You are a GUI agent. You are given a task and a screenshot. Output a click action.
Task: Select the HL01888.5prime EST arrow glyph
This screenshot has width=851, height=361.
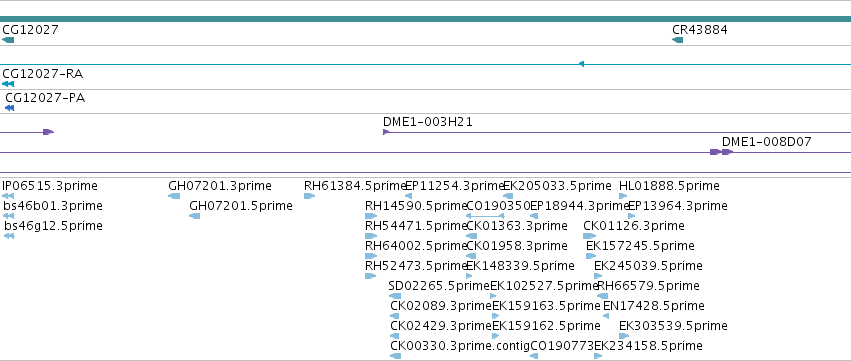(623, 196)
